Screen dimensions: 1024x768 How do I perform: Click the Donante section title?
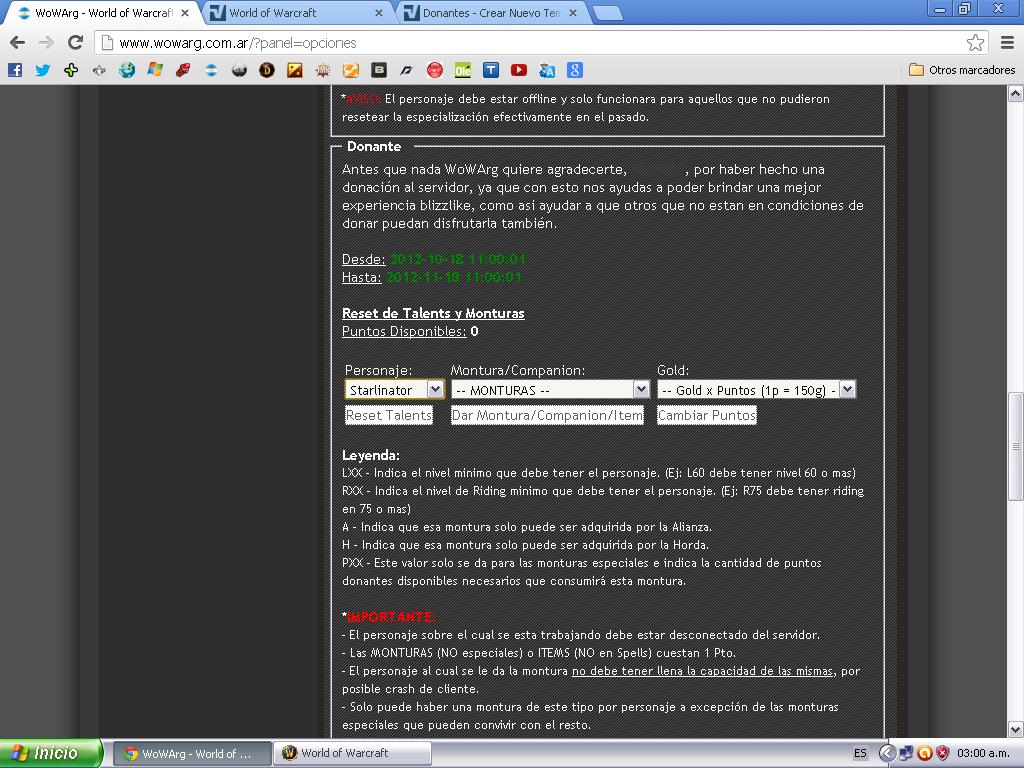[x=374, y=146]
